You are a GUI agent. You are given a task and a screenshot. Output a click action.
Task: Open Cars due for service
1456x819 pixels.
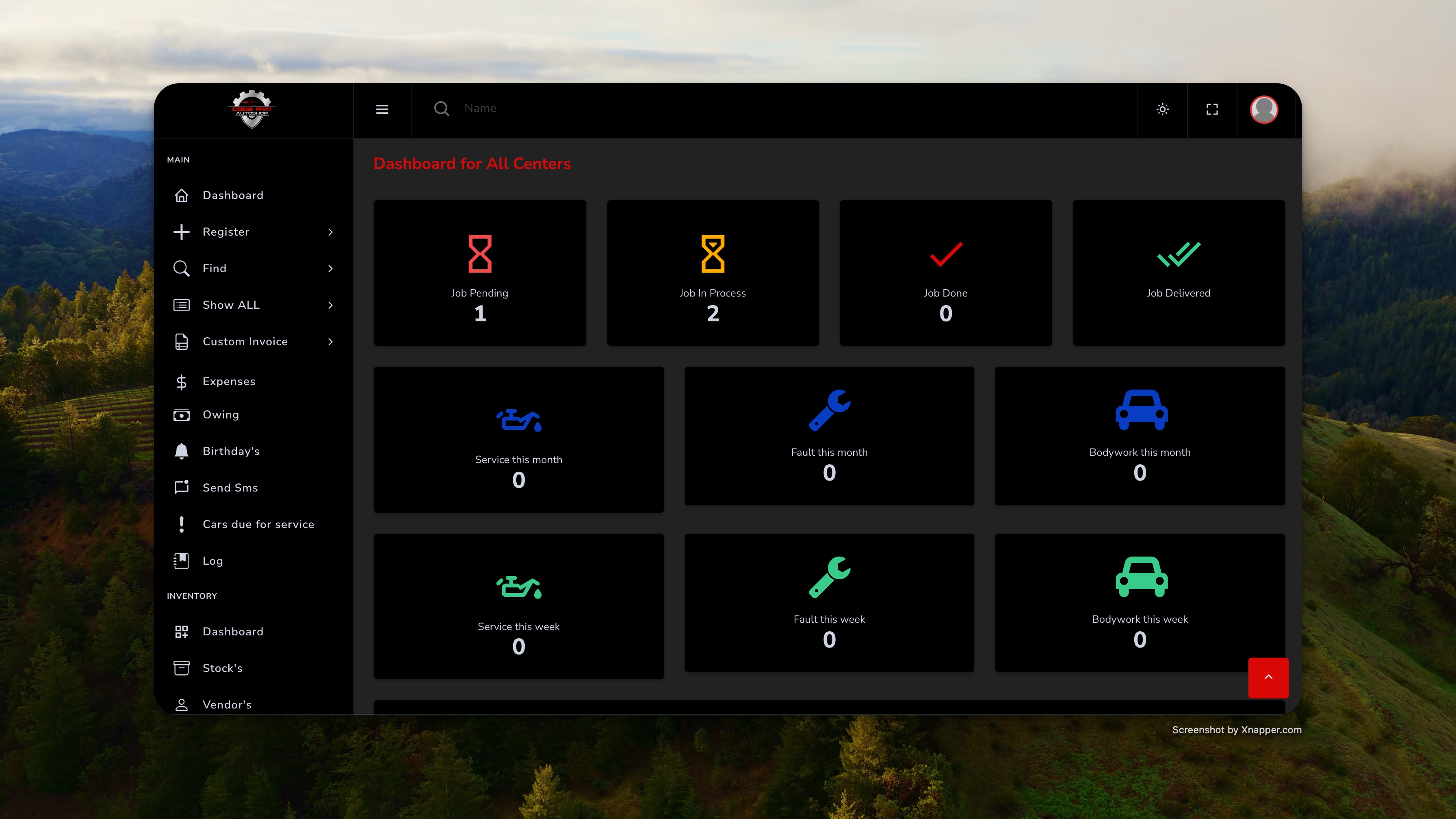click(x=258, y=524)
